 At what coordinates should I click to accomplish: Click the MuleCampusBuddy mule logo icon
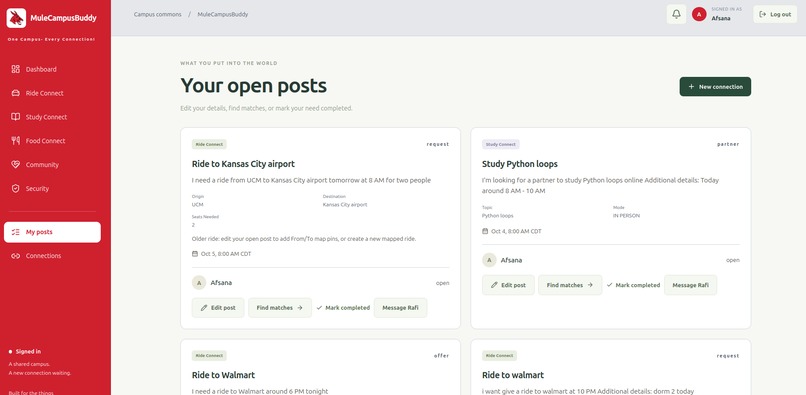point(16,18)
